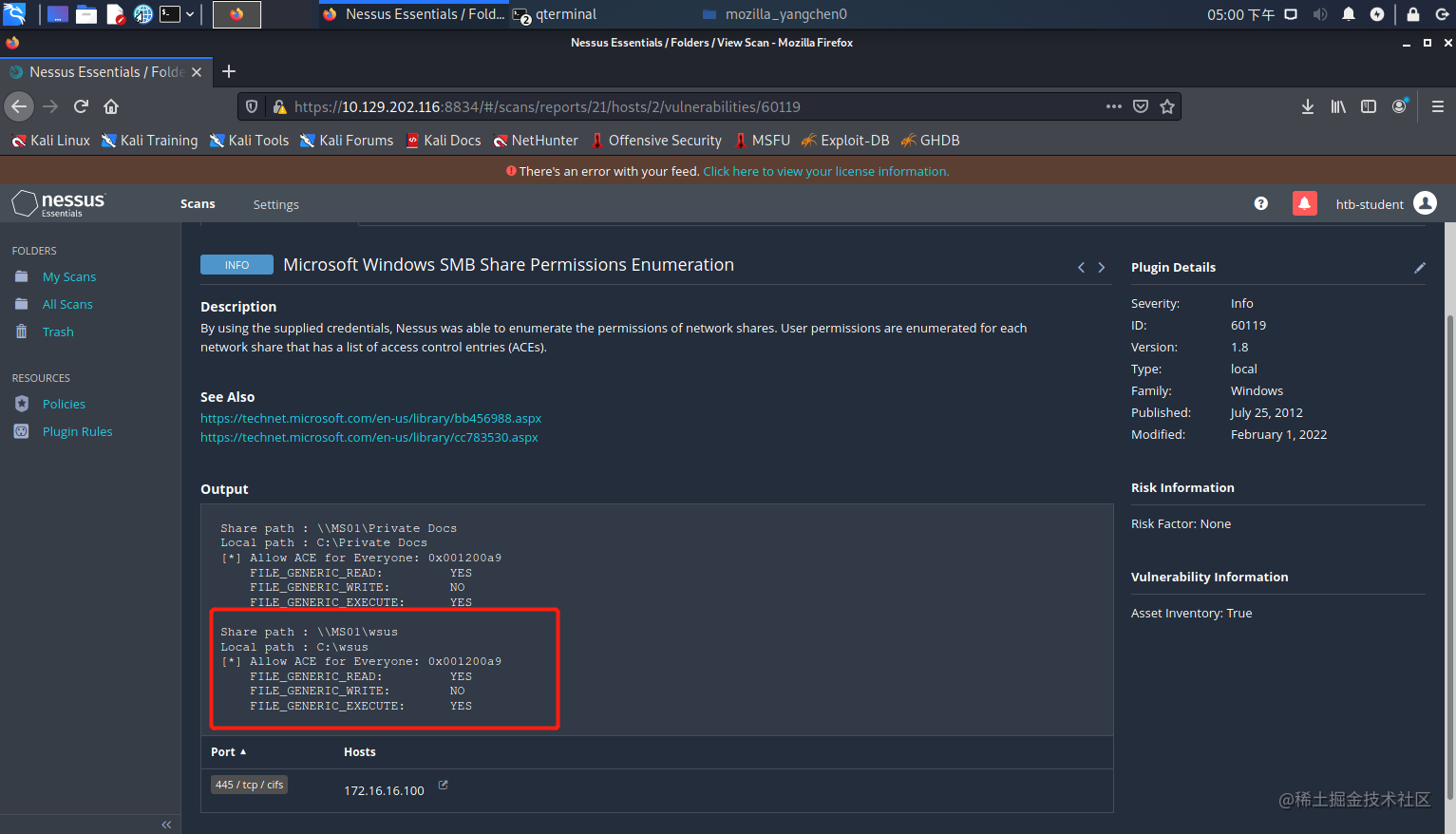Toggle the Firefox sidebar view
Viewport: 1456px width, 834px height.
tap(1369, 106)
